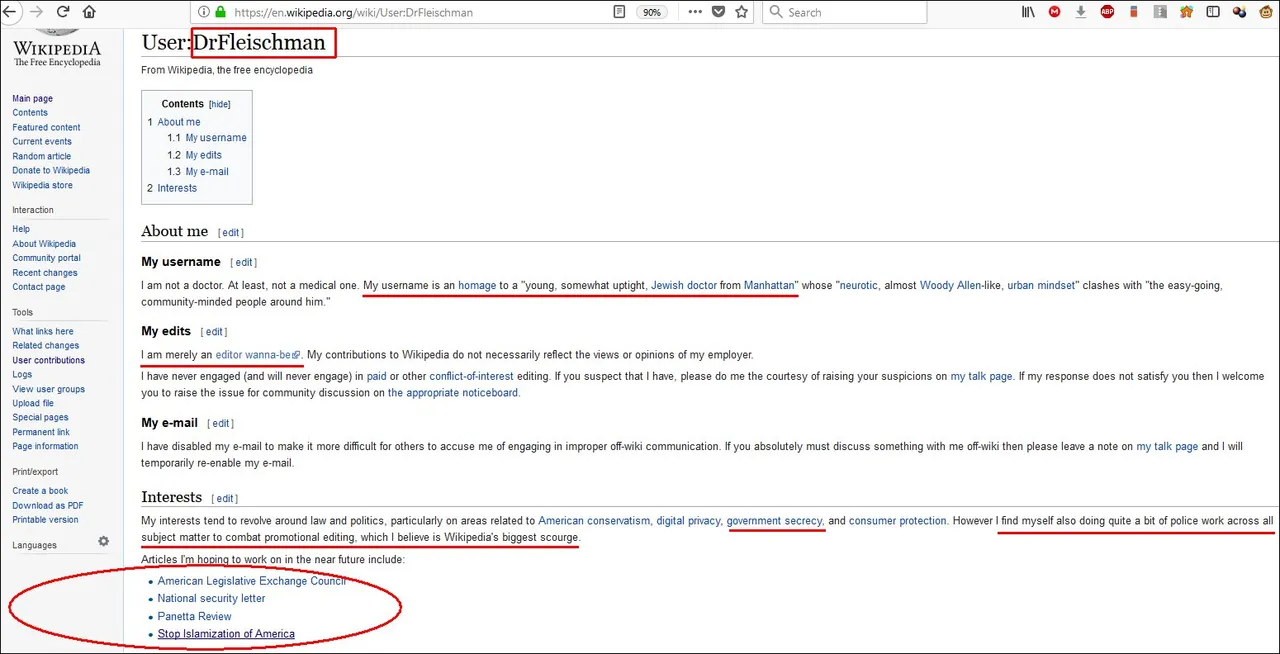Follow the 'homage' link
This screenshot has width=1280, height=654.
[x=477, y=285]
